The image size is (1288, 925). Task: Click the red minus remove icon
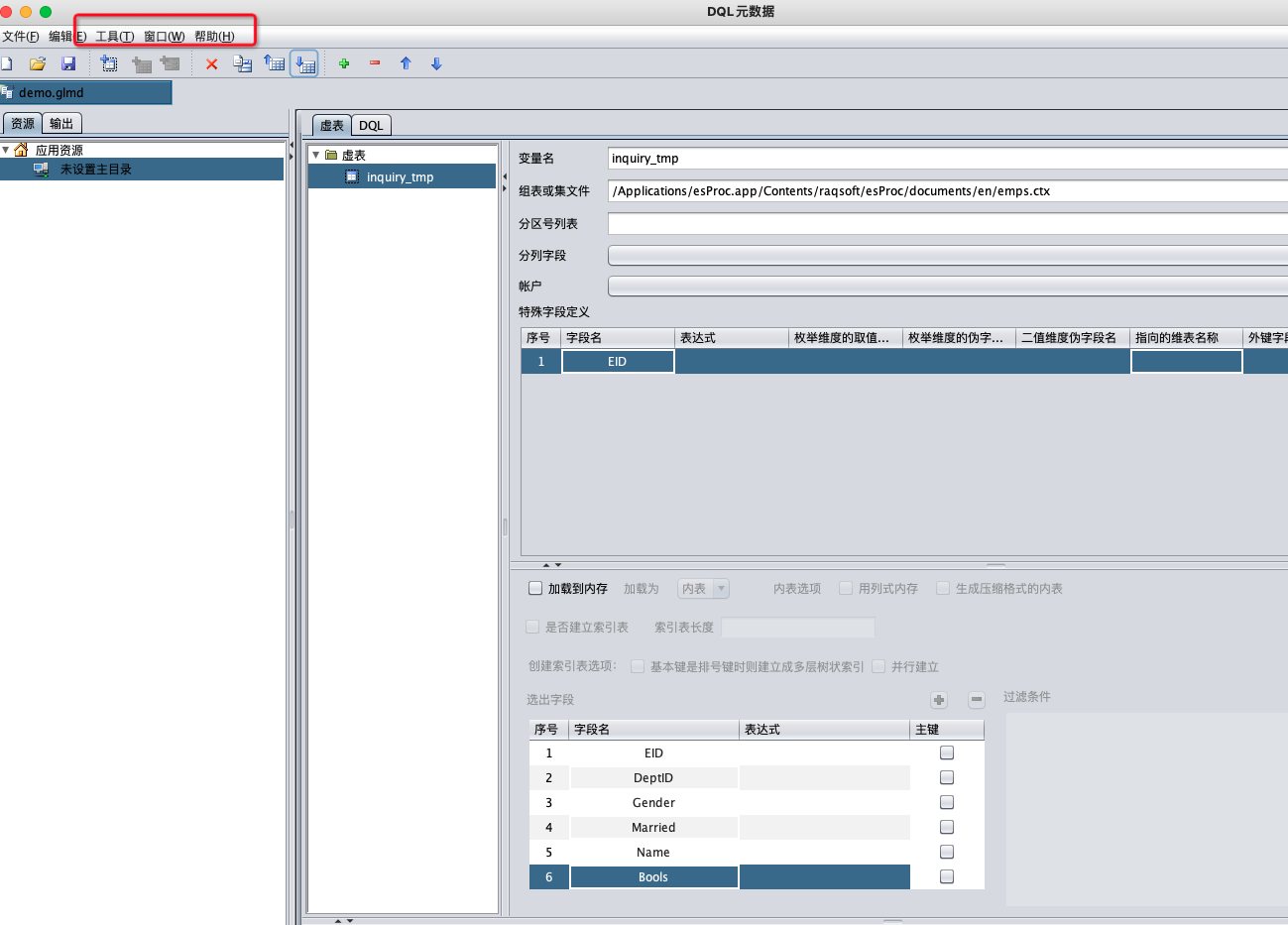tap(375, 63)
